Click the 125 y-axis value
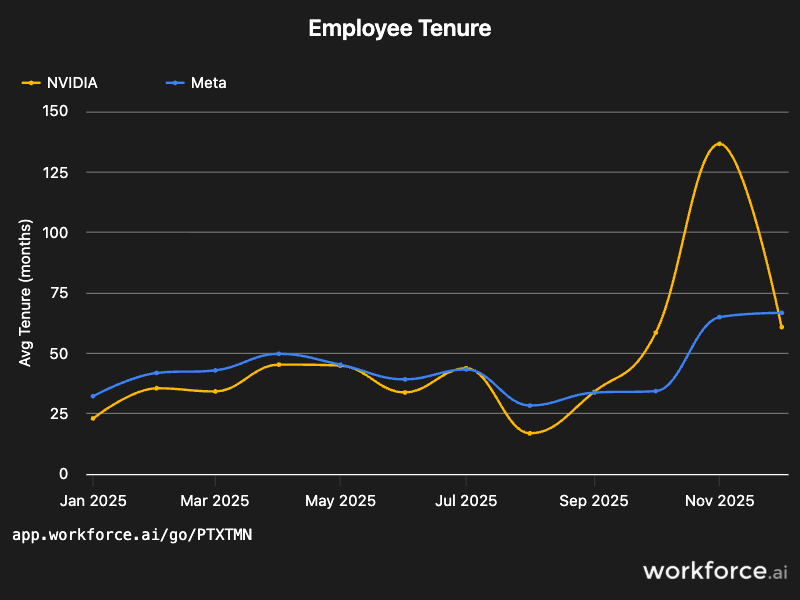This screenshot has height=600, width=800. click(x=55, y=172)
